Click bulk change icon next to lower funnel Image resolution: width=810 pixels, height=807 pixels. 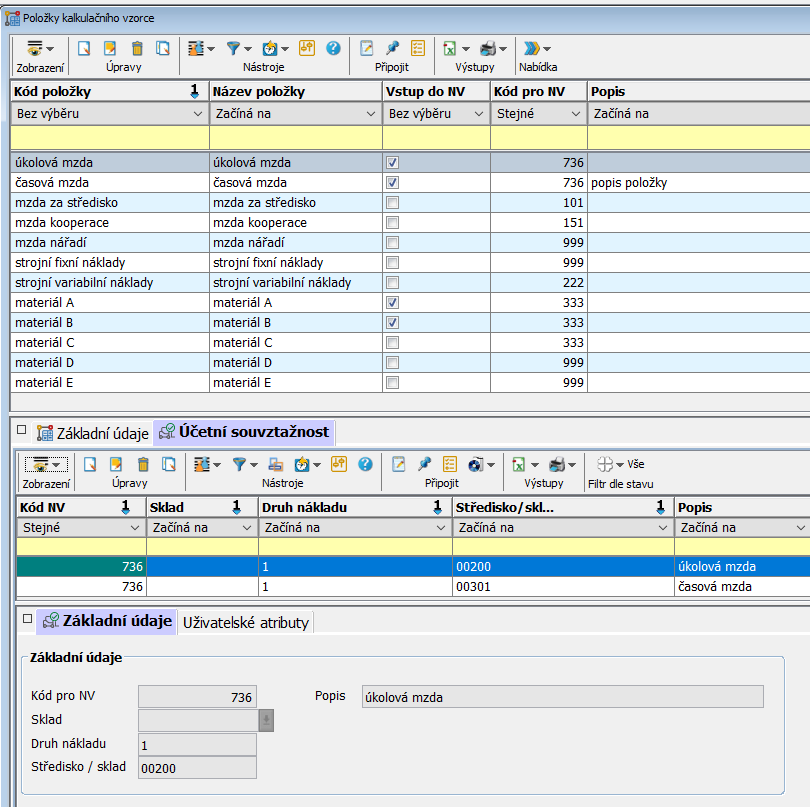tap(276, 464)
